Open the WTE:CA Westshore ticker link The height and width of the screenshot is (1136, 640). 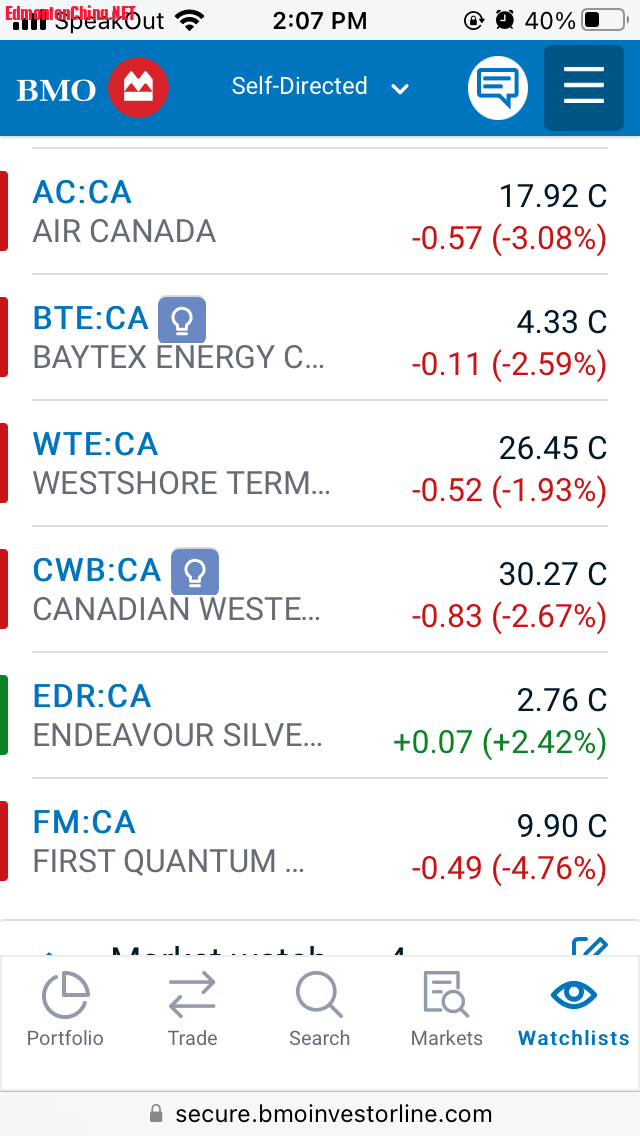(x=95, y=444)
